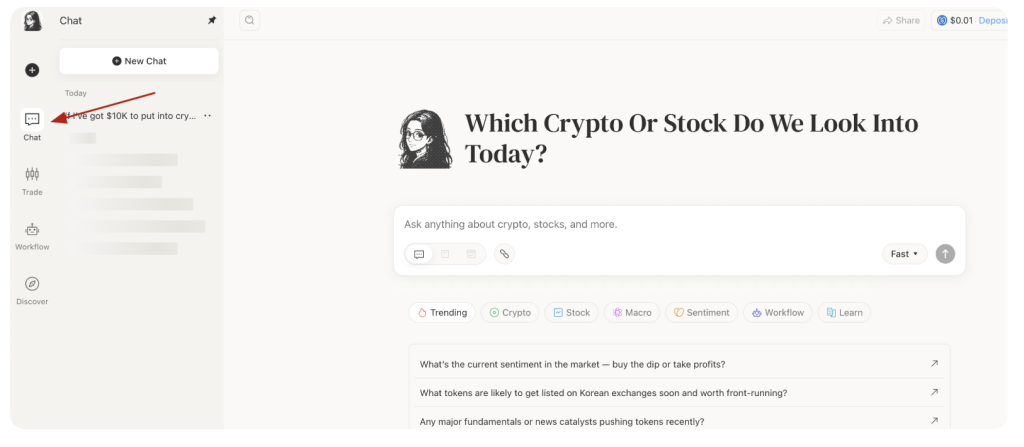This screenshot has width=1024, height=447.
Task: Select the Crypto category tab
Action: pyautogui.click(x=509, y=313)
